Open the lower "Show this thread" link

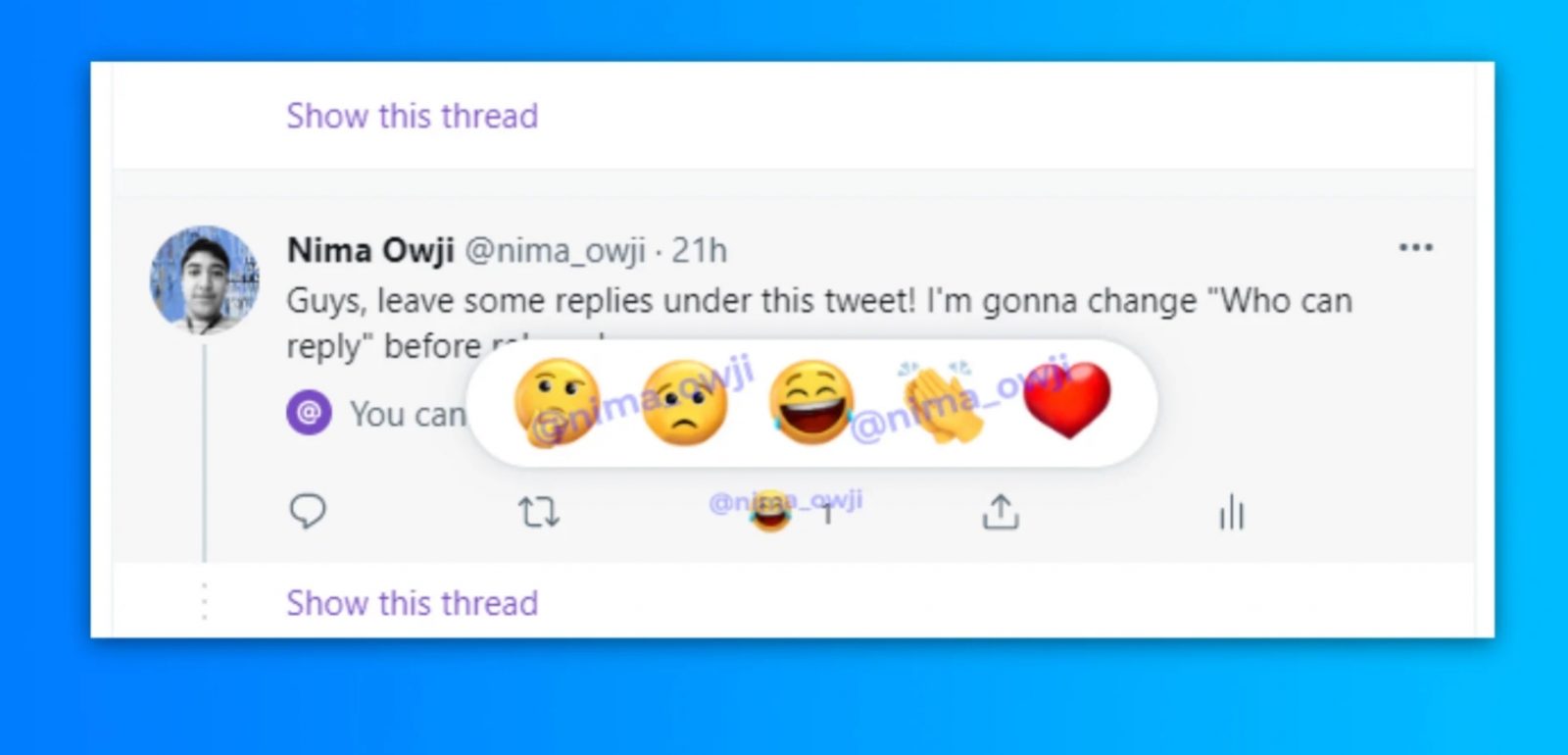pyautogui.click(x=412, y=603)
